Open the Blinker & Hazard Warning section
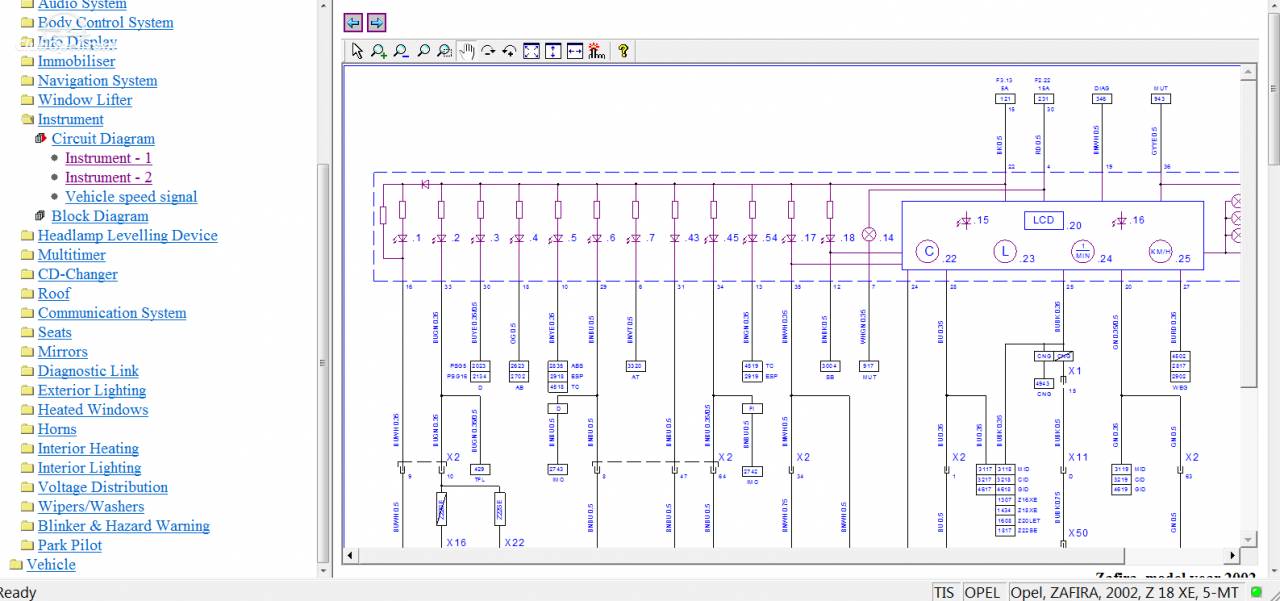This screenshot has height=601, width=1280. click(x=124, y=526)
